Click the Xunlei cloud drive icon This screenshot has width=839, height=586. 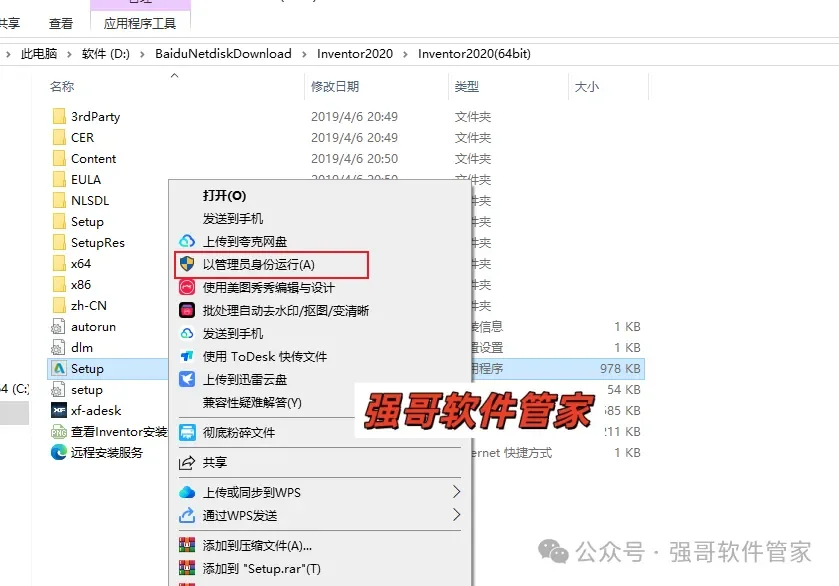187,379
